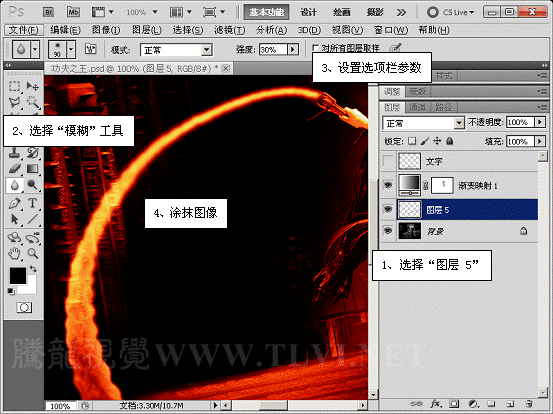Switch to the 绘画 workspace
The height and width of the screenshot is (414, 553).
pos(342,12)
